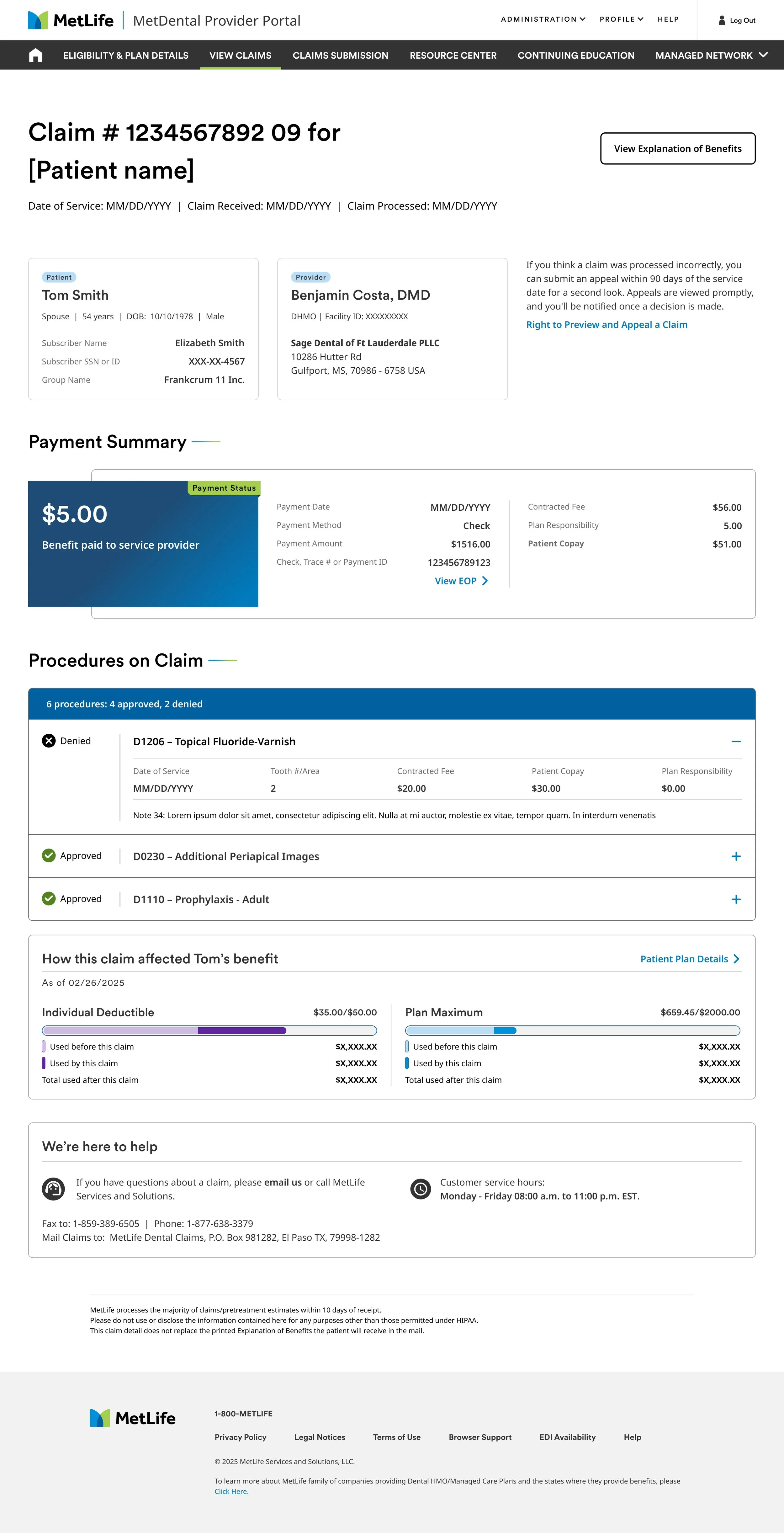Click the email us link

[x=283, y=1182]
